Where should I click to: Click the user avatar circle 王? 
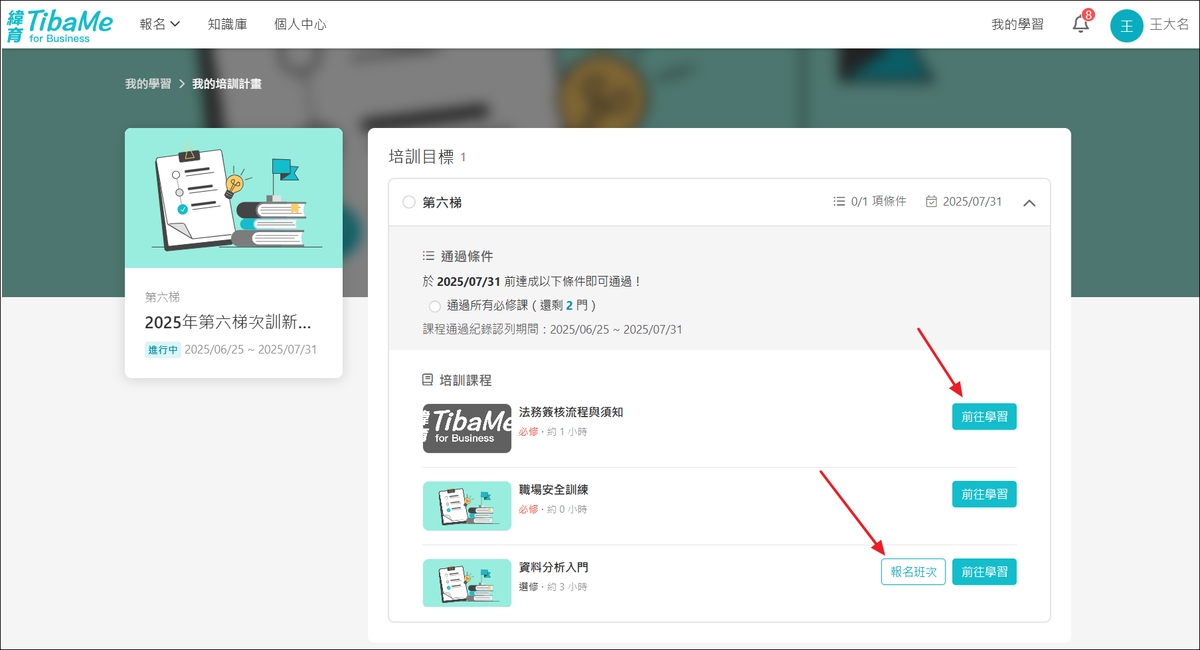(x=1126, y=25)
